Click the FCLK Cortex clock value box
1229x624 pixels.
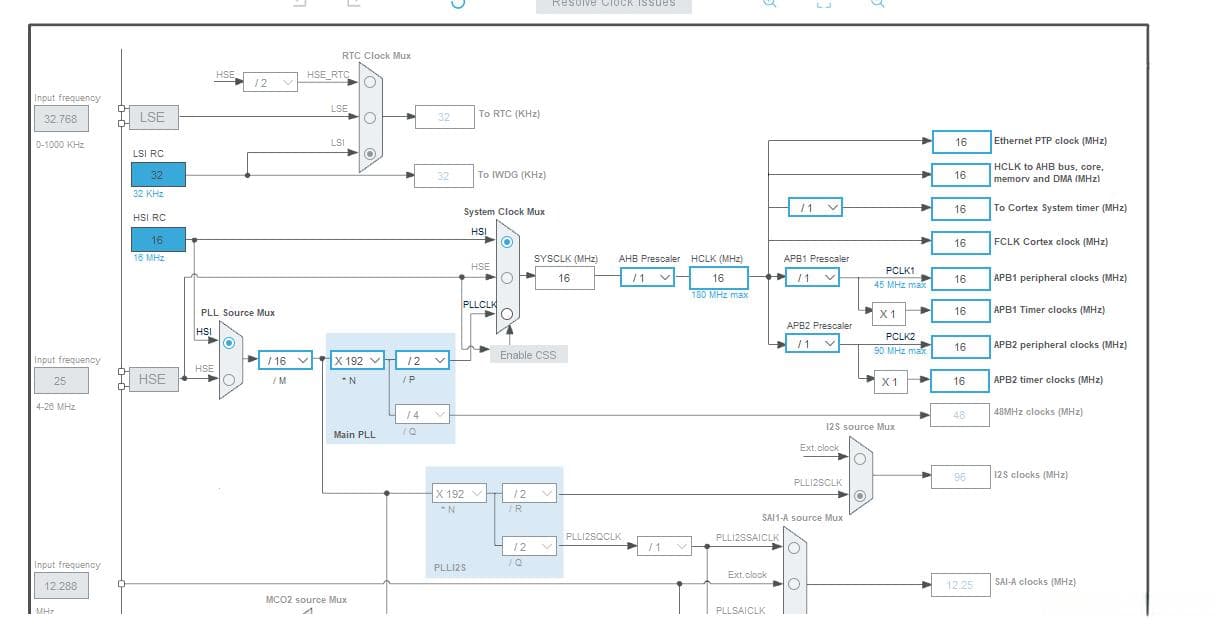[961, 243]
